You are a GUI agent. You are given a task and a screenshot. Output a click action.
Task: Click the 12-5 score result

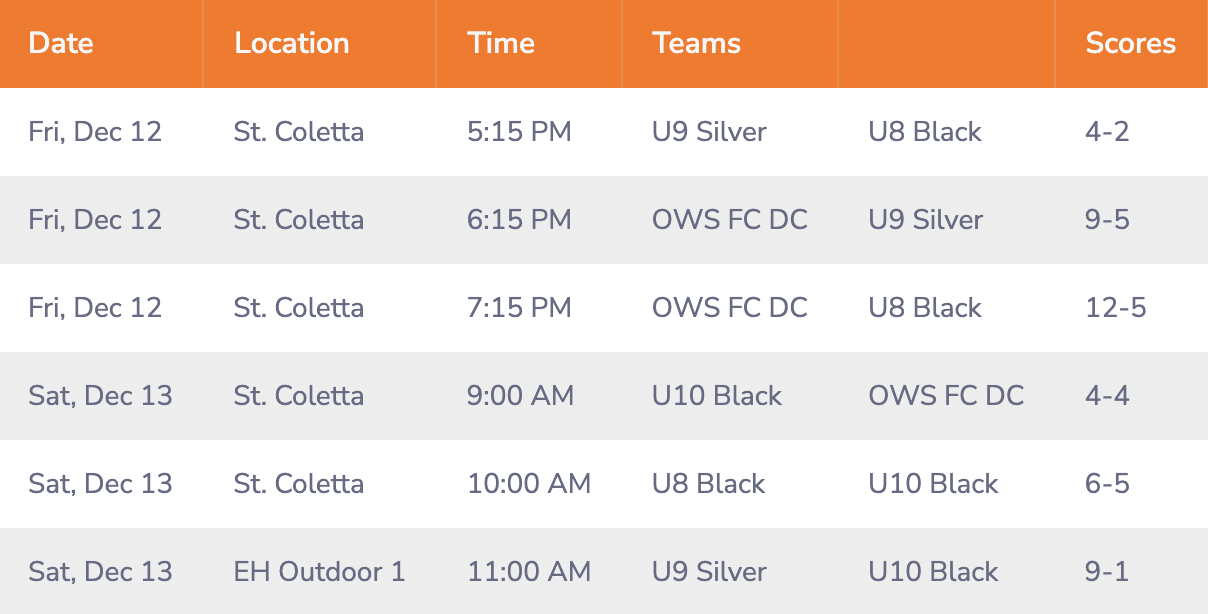click(x=1116, y=308)
